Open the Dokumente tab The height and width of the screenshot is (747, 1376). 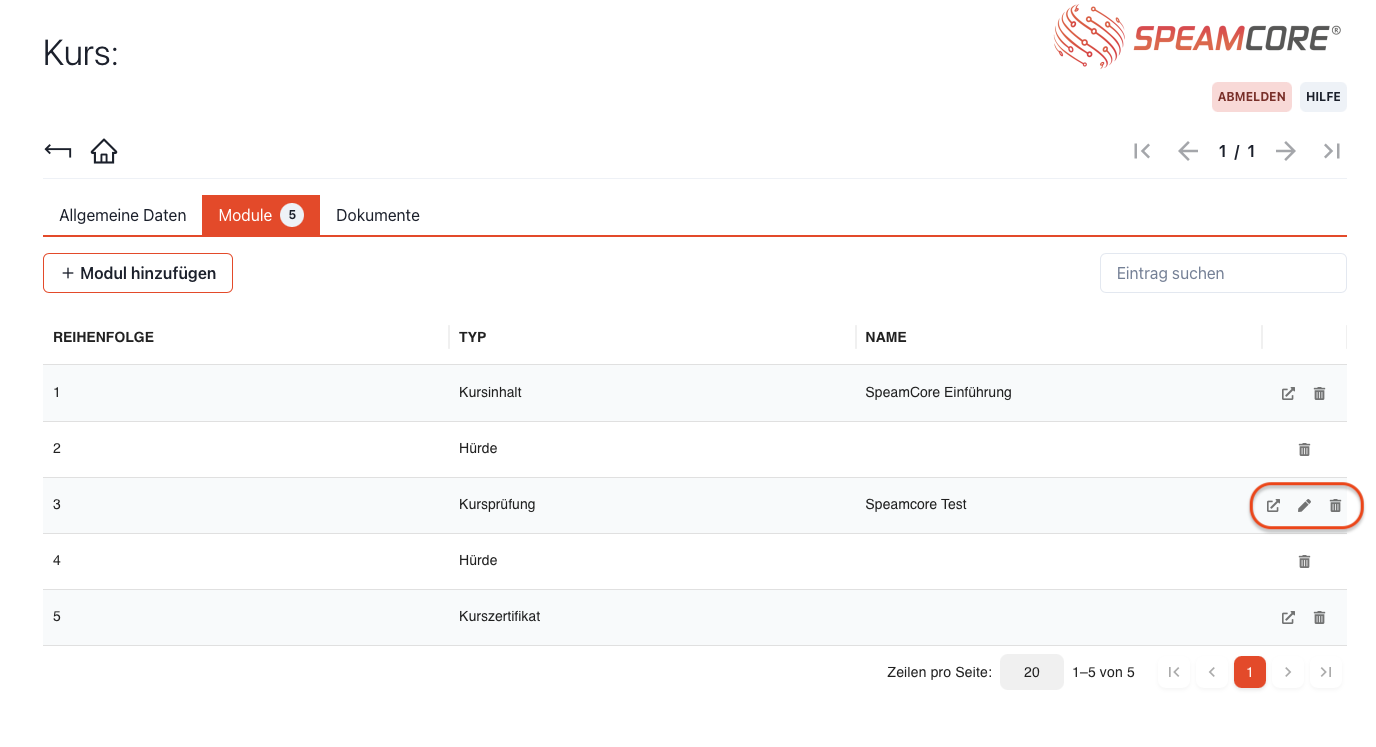[x=377, y=215]
